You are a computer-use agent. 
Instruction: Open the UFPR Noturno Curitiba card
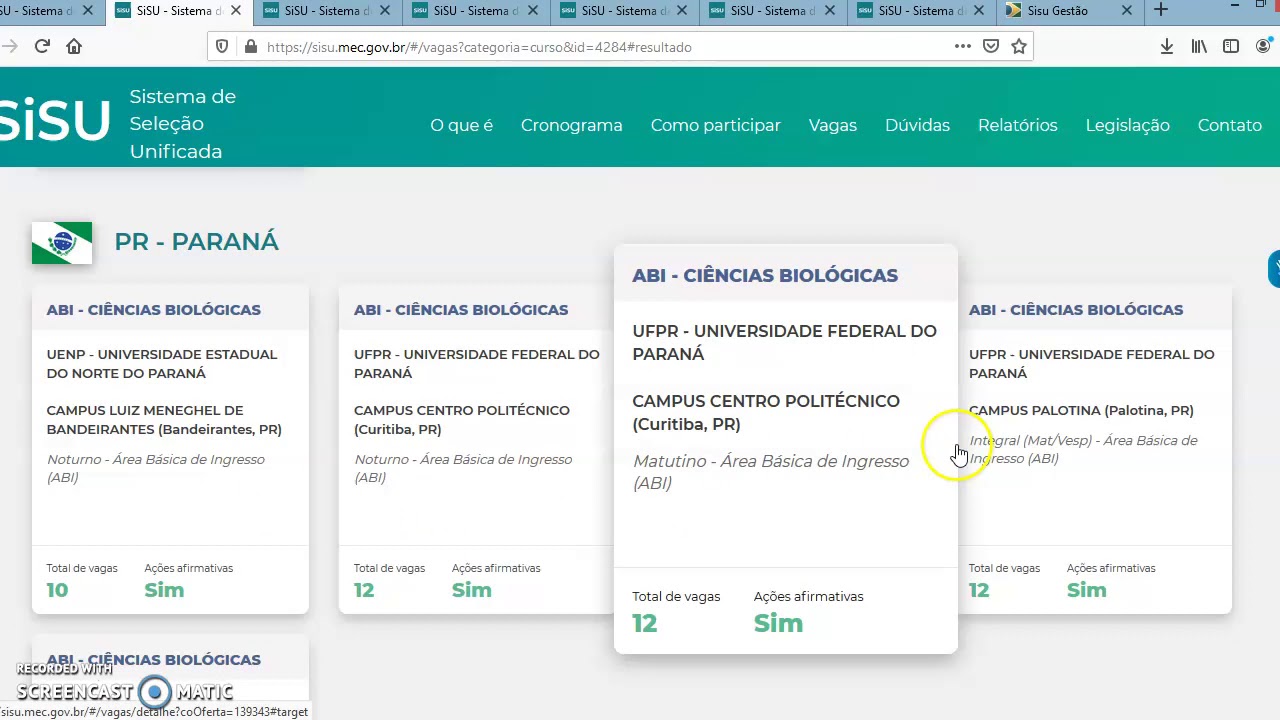(x=476, y=450)
